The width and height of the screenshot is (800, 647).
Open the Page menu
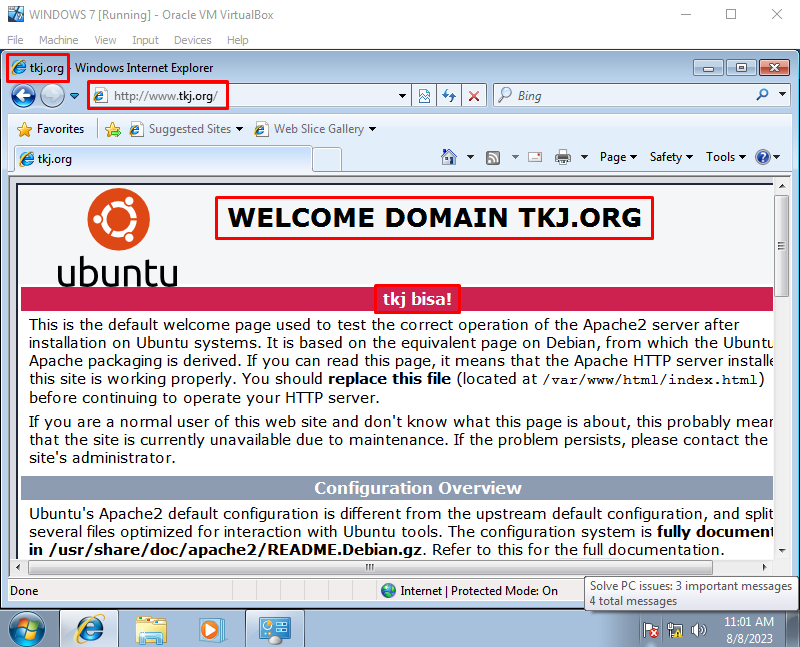pyautogui.click(x=618, y=157)
